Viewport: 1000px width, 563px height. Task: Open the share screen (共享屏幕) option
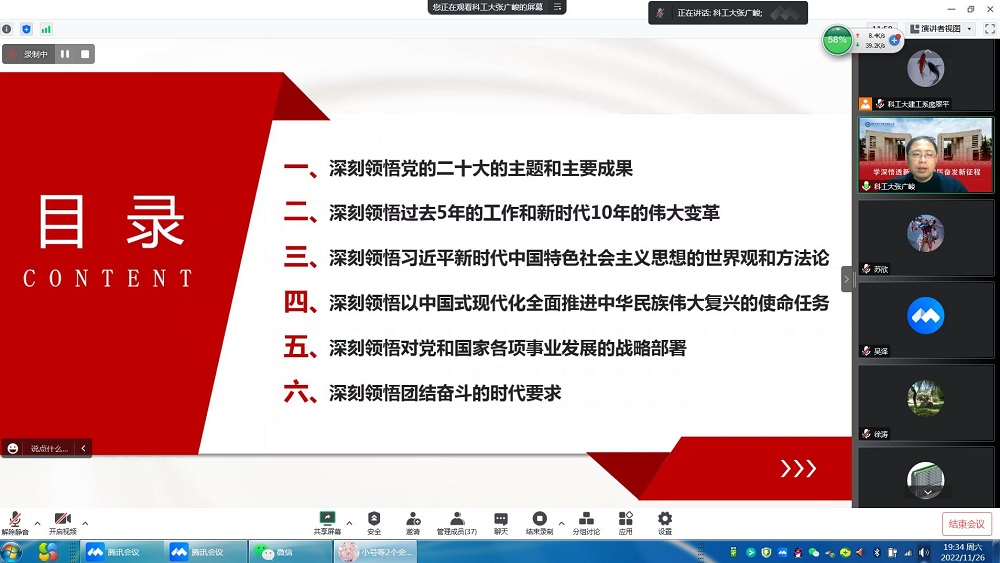(326, 521)
